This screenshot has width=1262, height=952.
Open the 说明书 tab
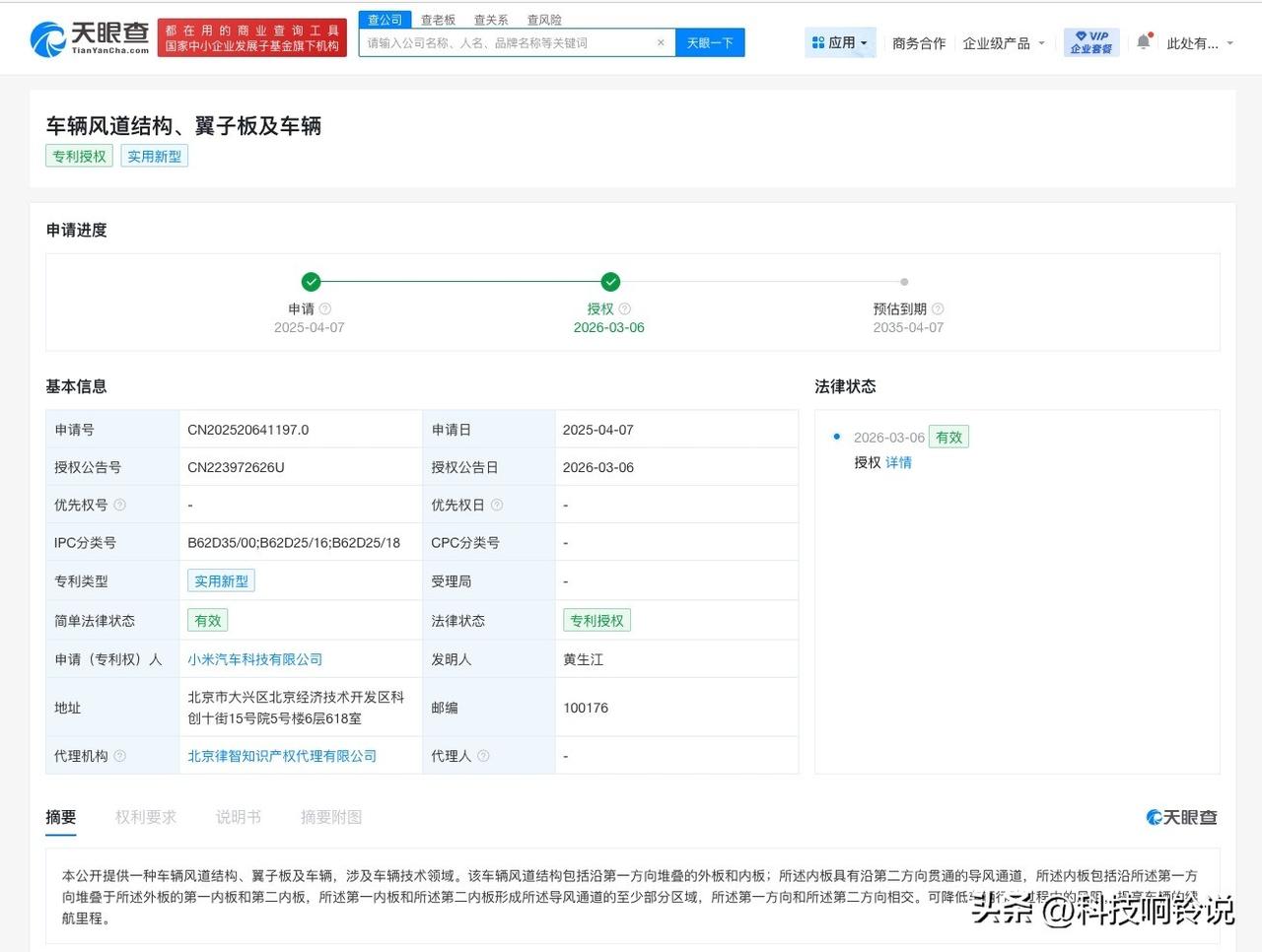[237, 816]
